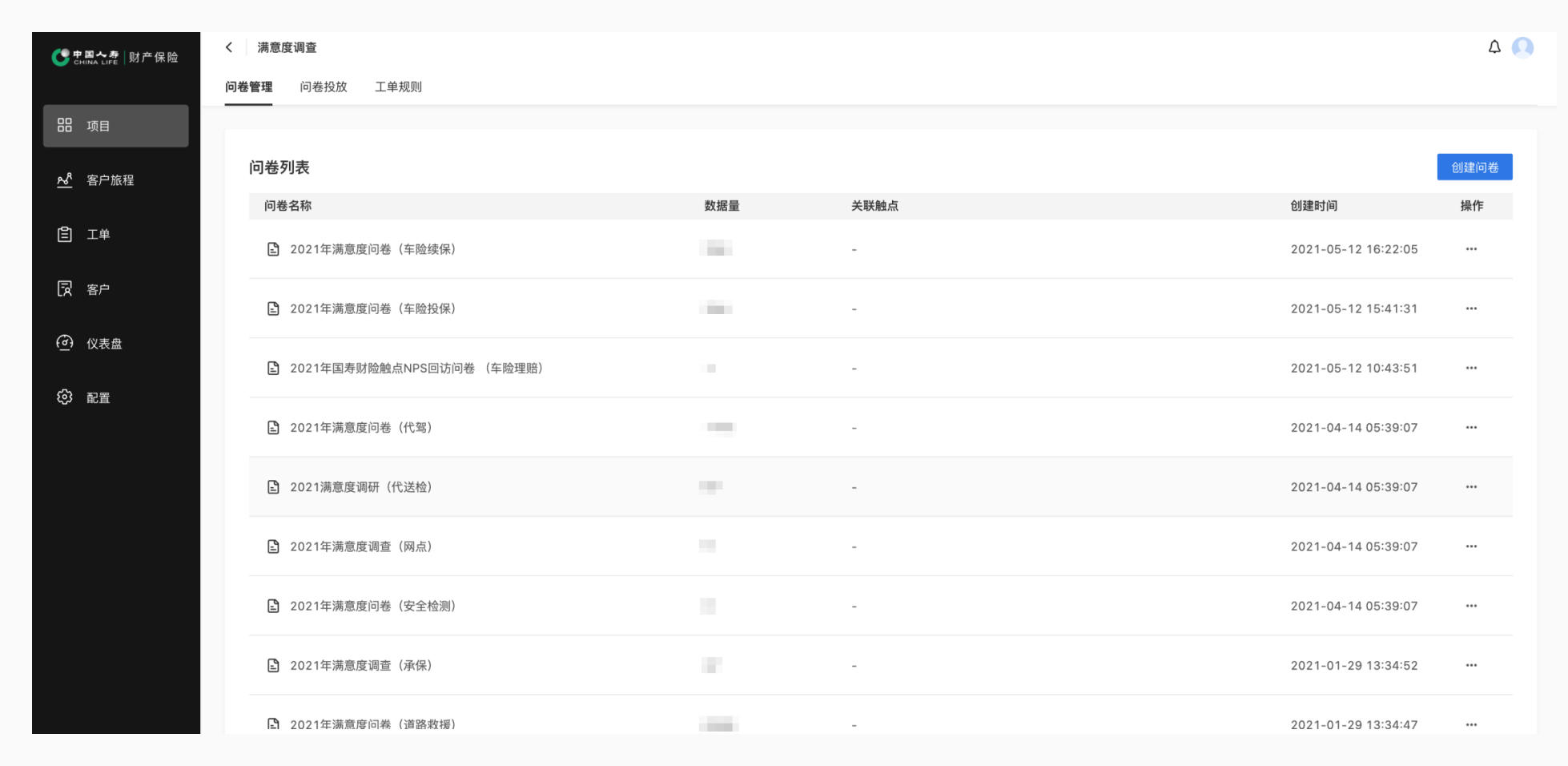
Task: Click the 满意度调查 page title
Action: 287,47
